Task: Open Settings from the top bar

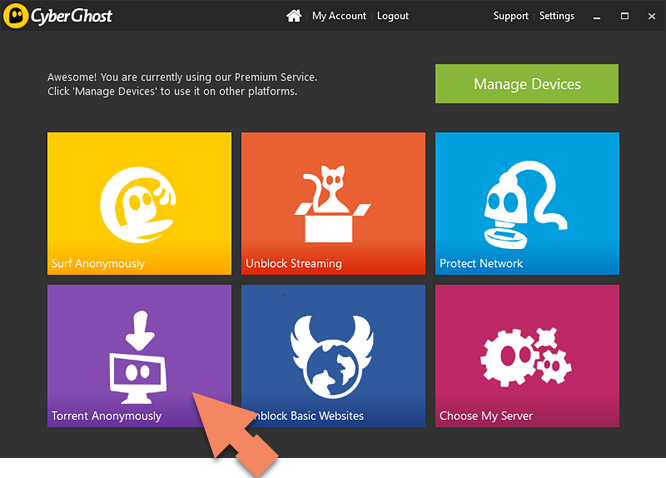Action: (x=556, y=16)
